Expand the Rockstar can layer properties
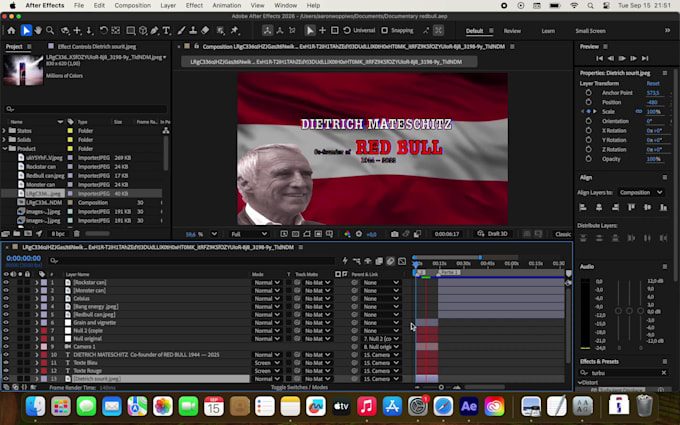The image size is (680, 425). (x=37, y=282)
